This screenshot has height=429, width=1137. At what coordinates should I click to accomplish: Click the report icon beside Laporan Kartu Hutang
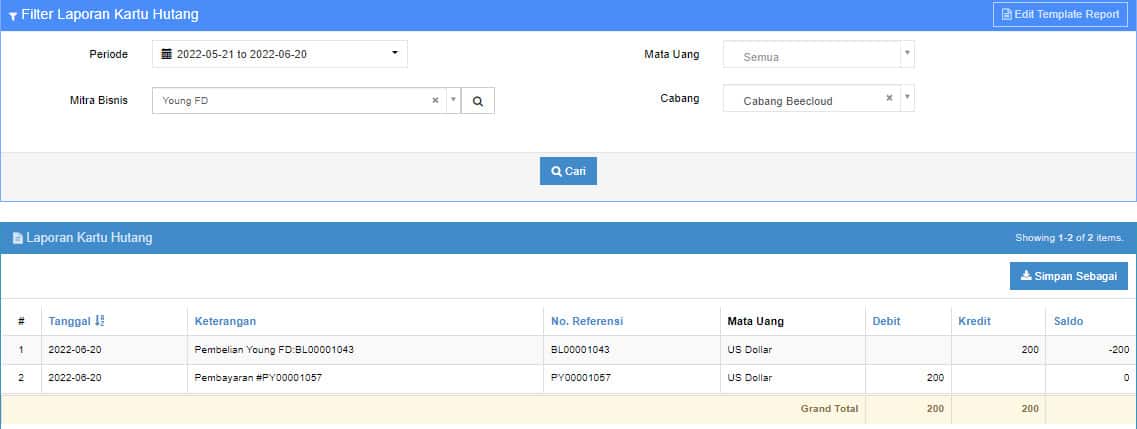[x=17, y=239]
